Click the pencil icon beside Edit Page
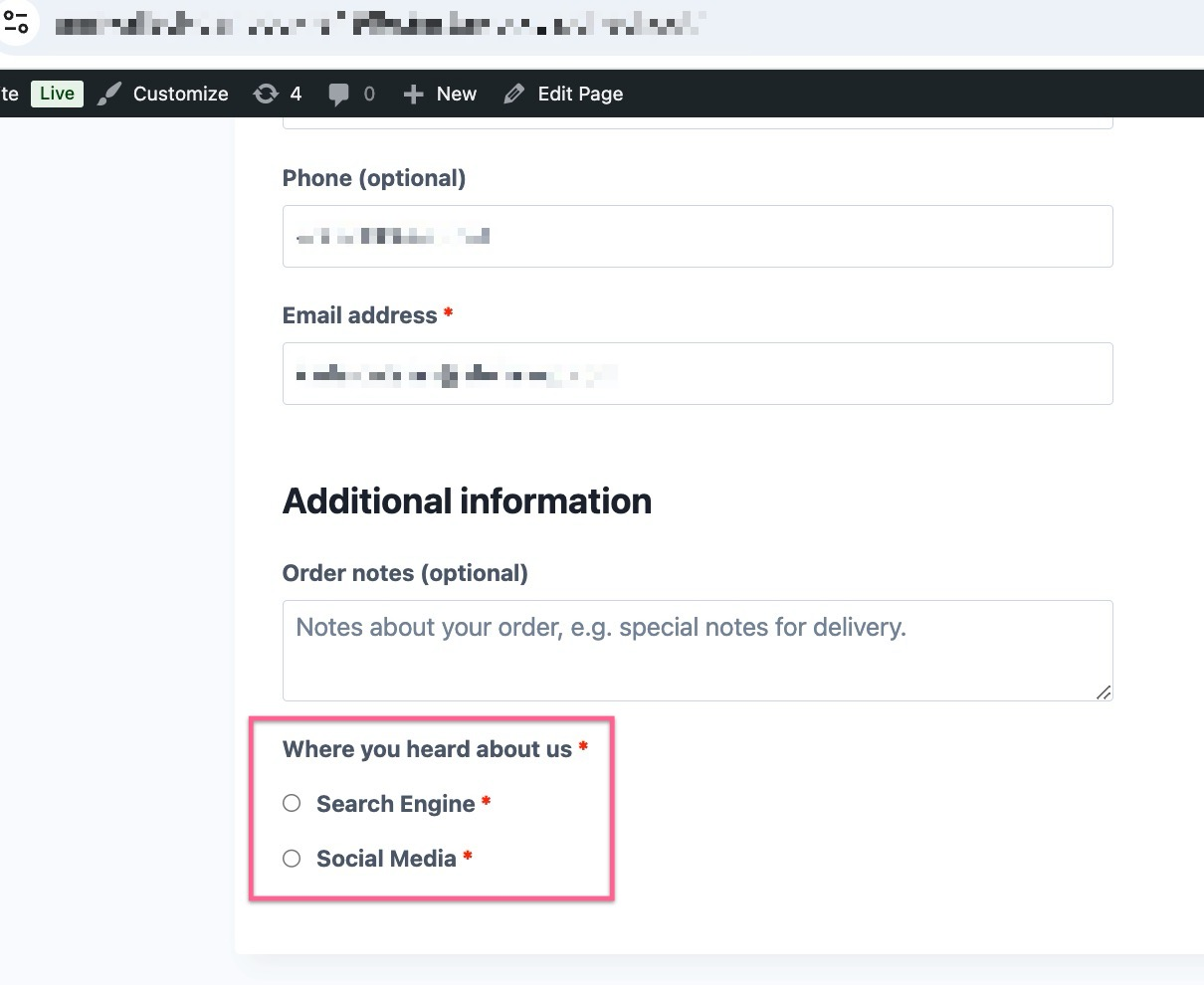 [x=512, y=93]
